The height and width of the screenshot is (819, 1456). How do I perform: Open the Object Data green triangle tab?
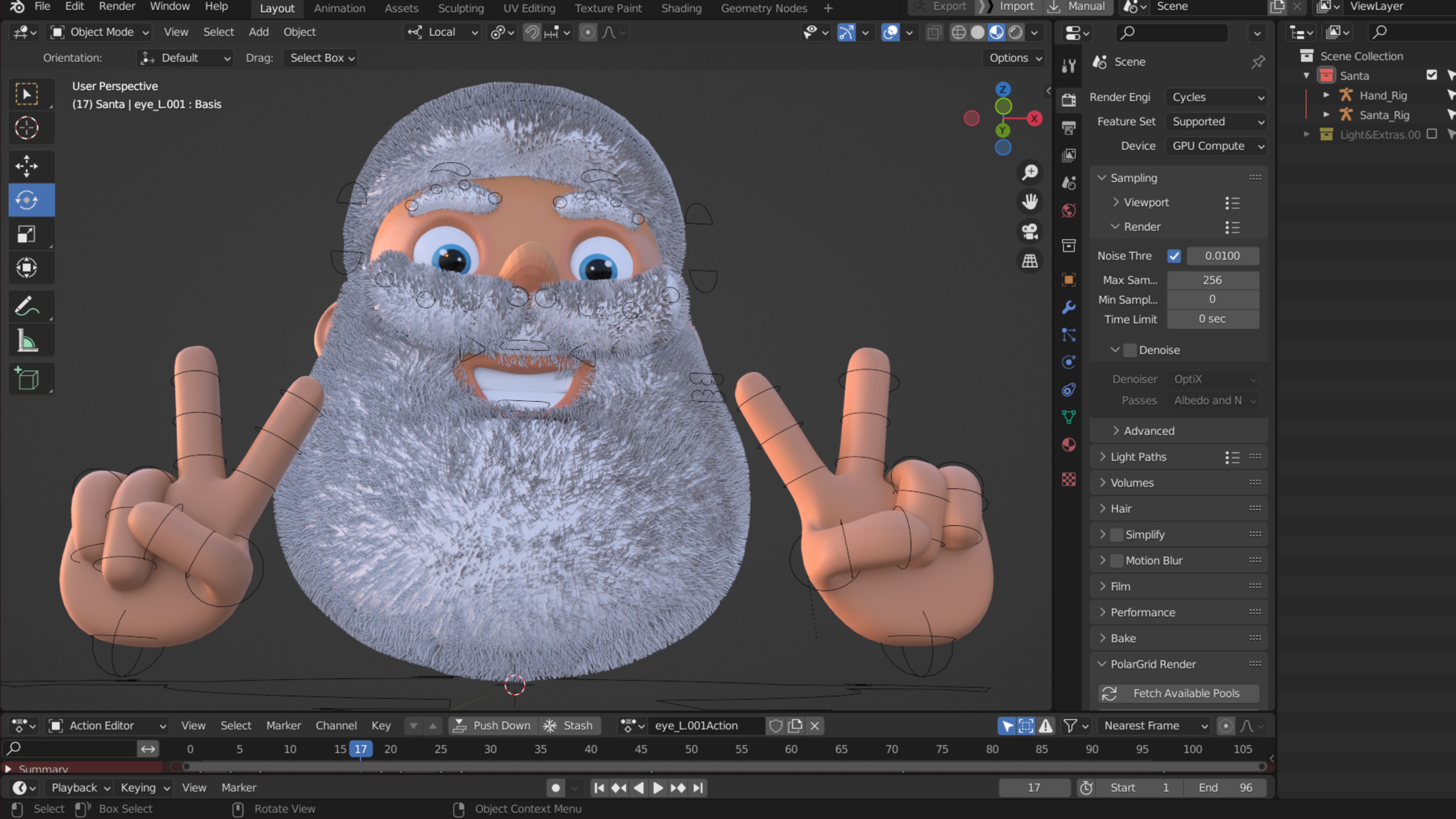(1068, 417)
